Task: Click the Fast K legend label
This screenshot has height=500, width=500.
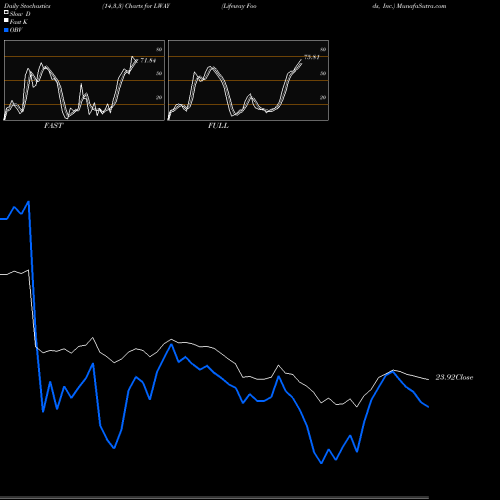Action: coord(19,22)
